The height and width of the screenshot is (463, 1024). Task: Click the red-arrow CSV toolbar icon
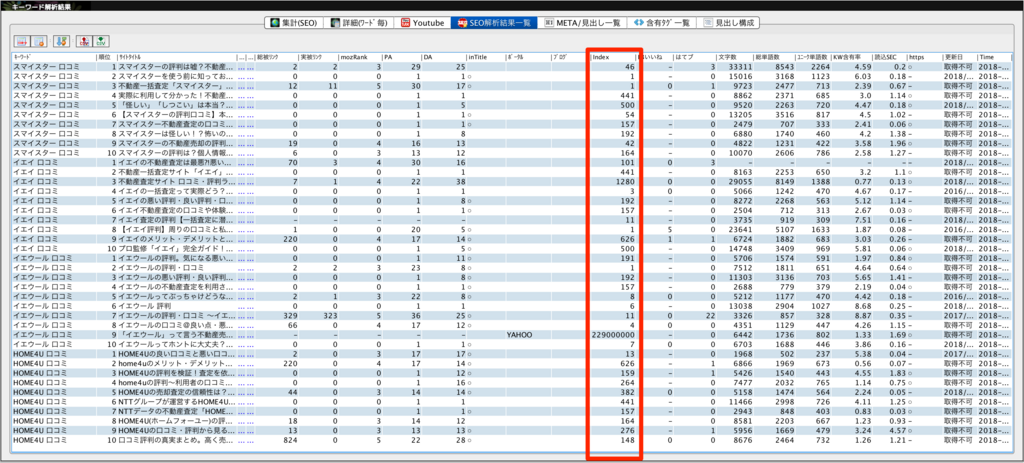point(84,41)
